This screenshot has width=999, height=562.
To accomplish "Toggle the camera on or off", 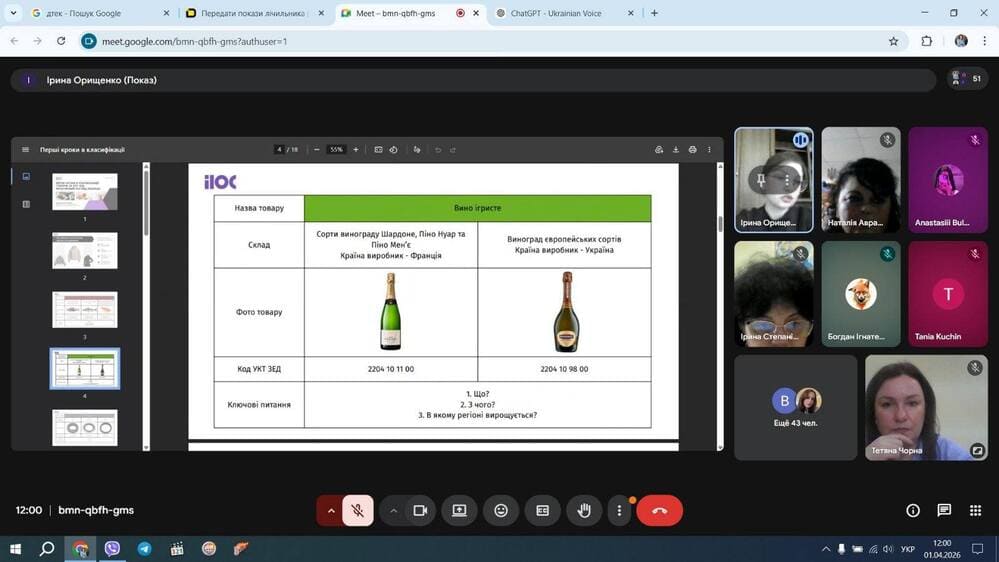I will [x=420, y=511].
